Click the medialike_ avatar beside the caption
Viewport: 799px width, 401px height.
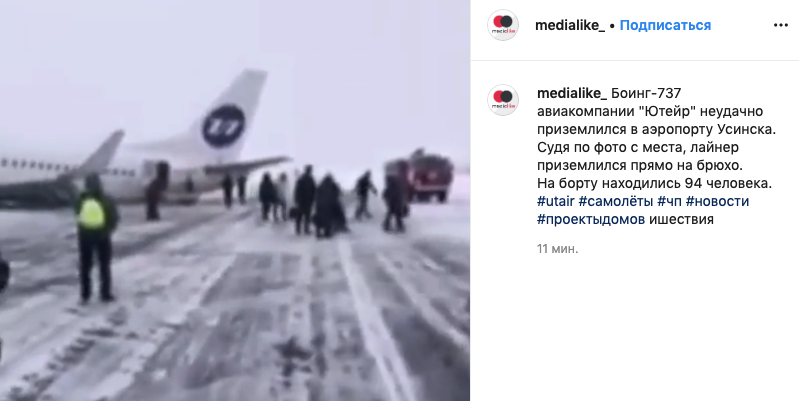coord(503,100)
